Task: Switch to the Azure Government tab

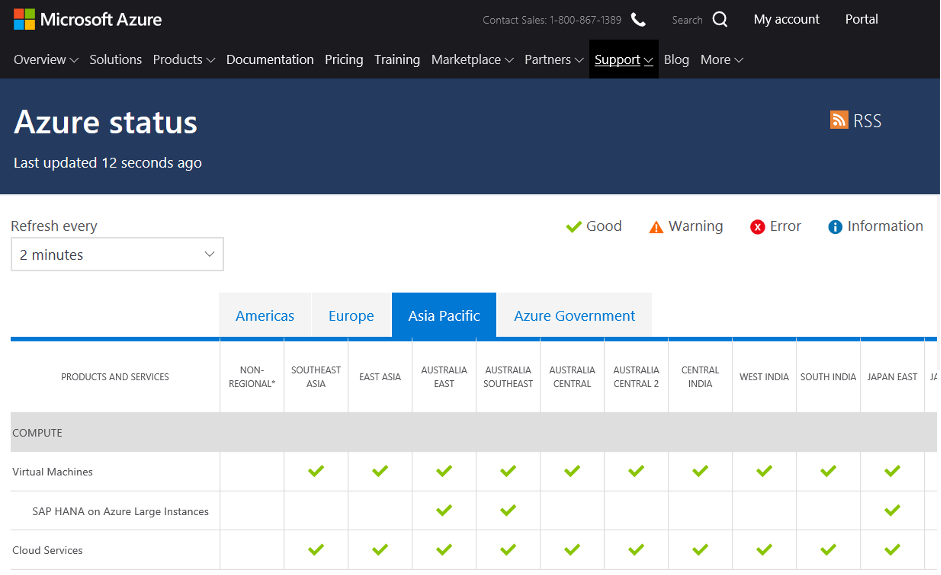Action: [x=574, y=316]
